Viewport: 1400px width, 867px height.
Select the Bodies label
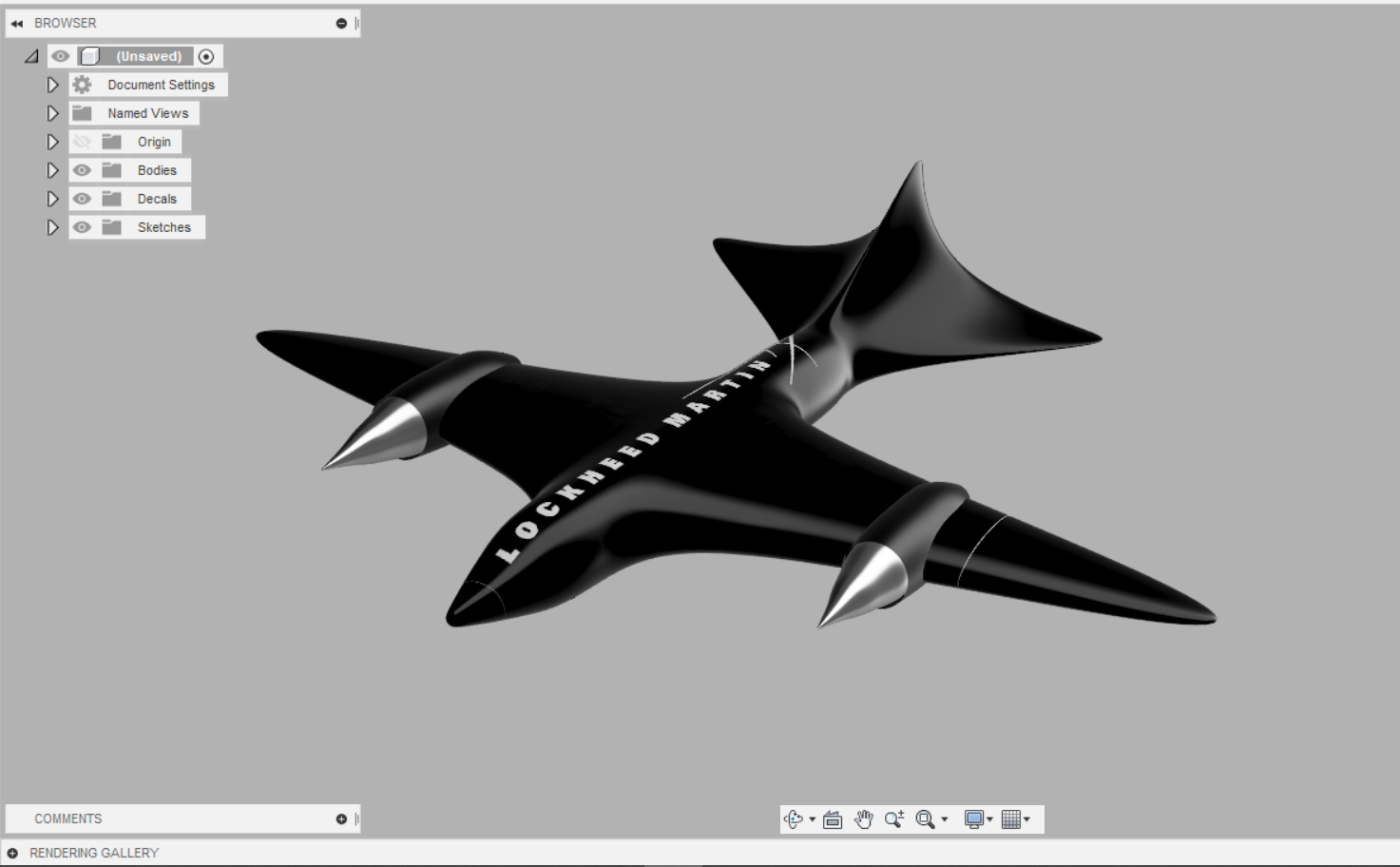coord(157,170)
